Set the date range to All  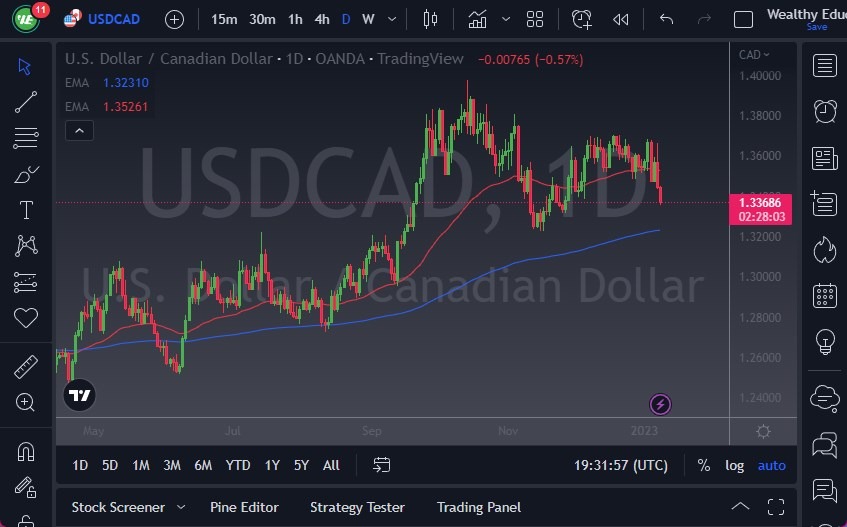point(331,465)
